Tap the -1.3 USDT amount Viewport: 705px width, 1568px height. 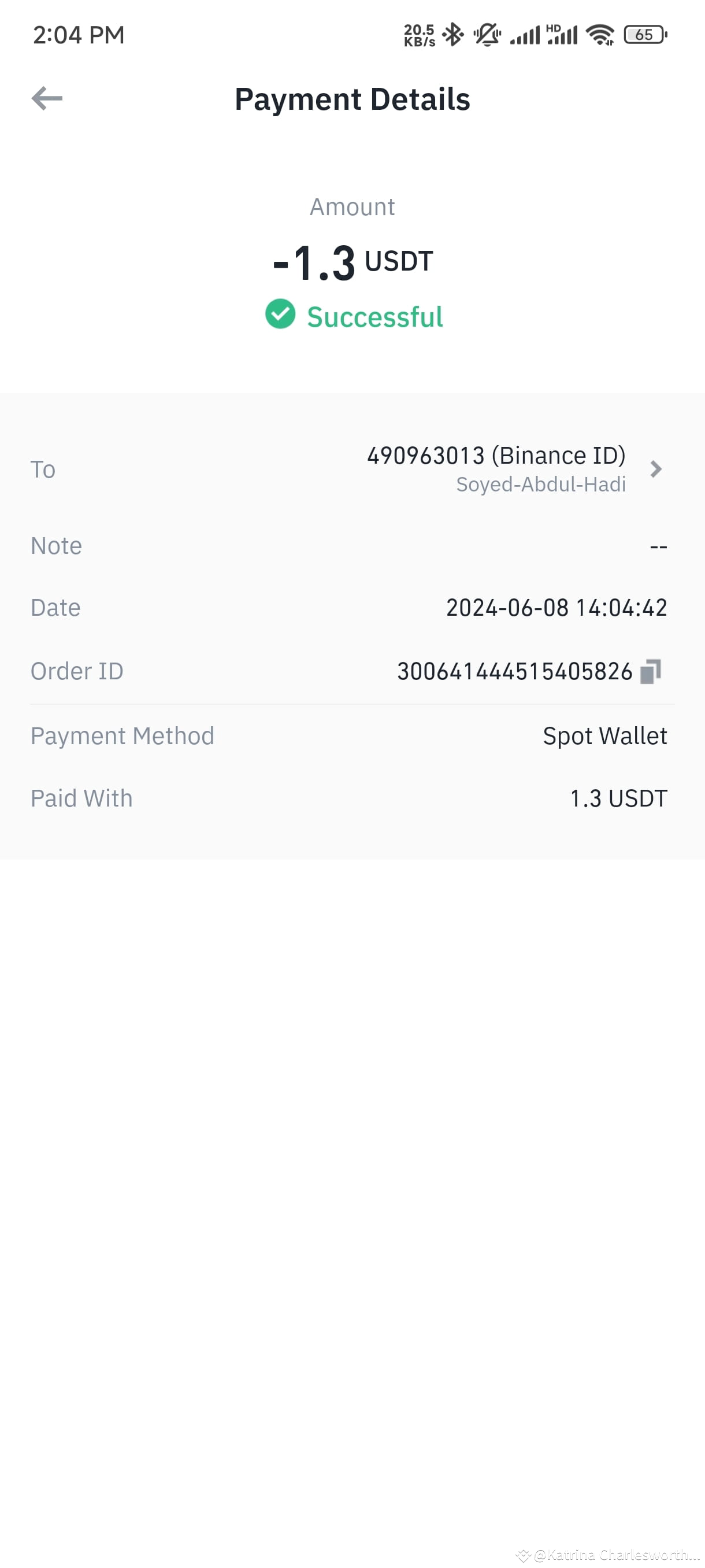pyautogui.click(x=353, y=262)
